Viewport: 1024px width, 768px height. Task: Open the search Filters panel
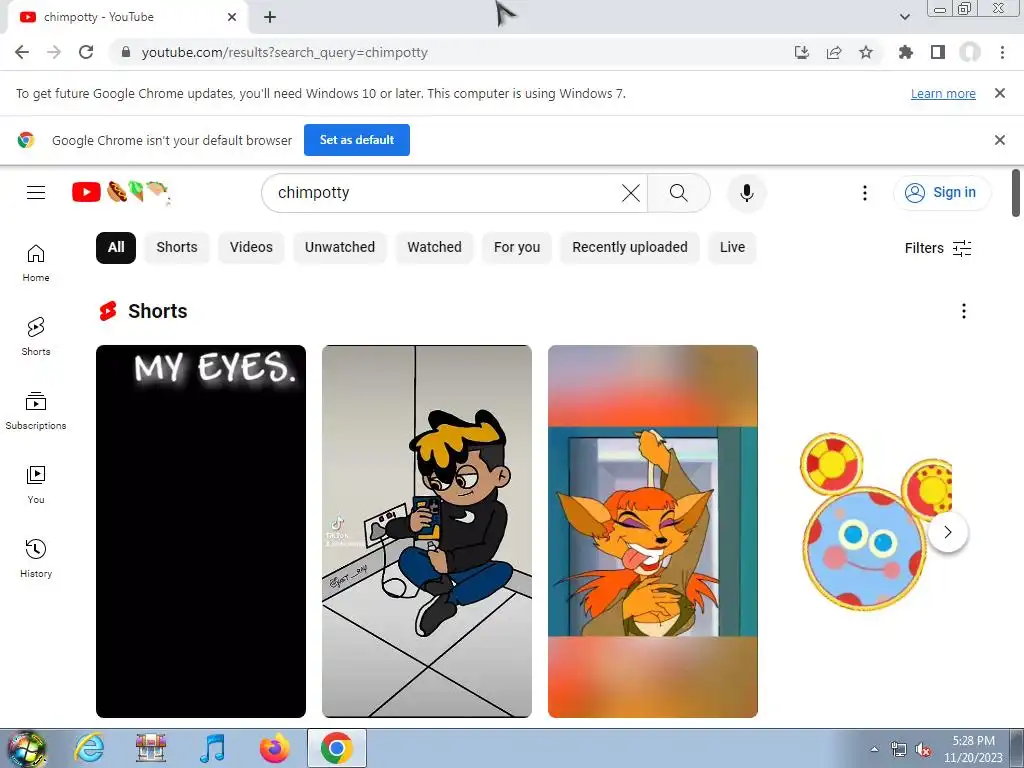938,248
